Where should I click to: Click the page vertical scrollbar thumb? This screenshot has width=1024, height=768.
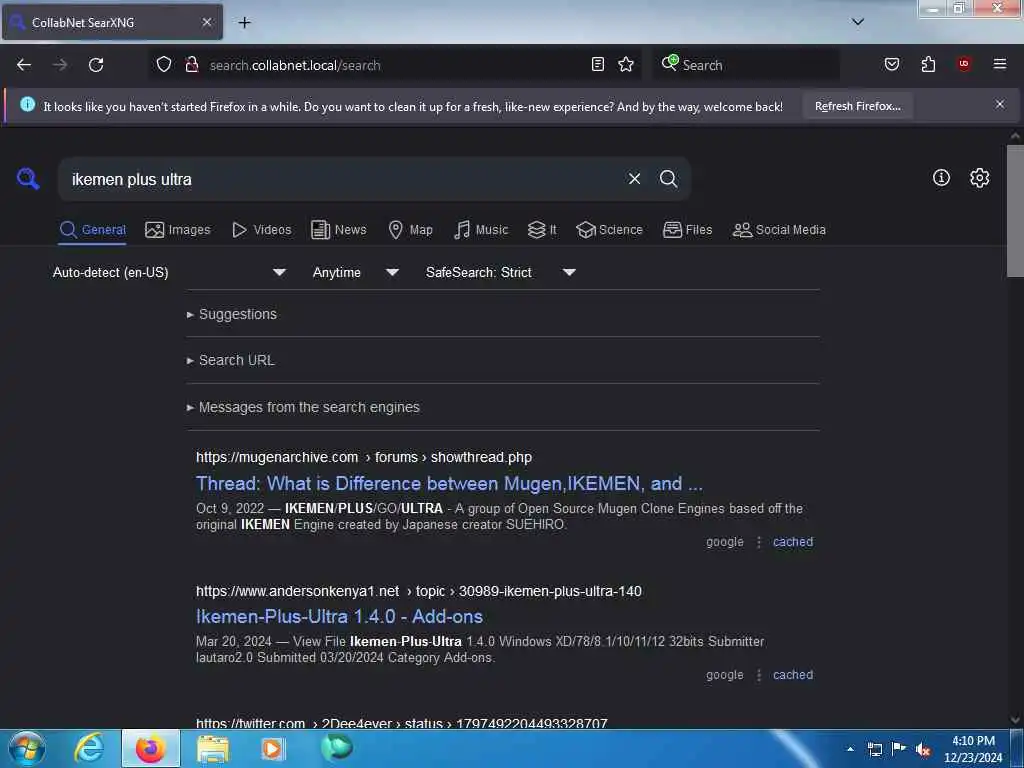point(1014,210)
